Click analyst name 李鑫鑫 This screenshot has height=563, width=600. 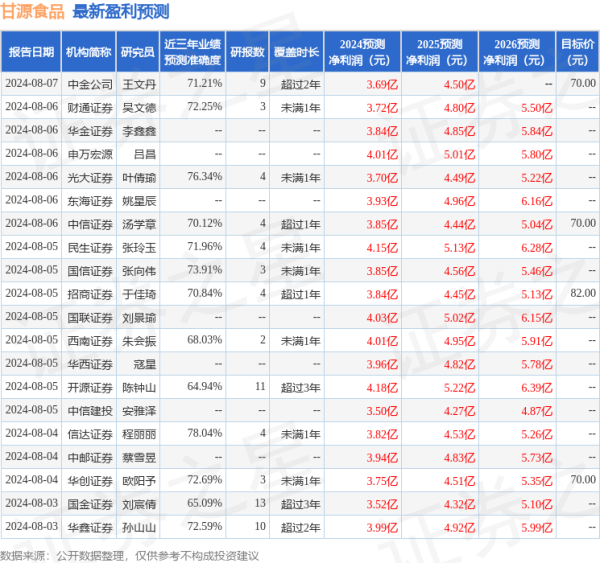(139, 131)
